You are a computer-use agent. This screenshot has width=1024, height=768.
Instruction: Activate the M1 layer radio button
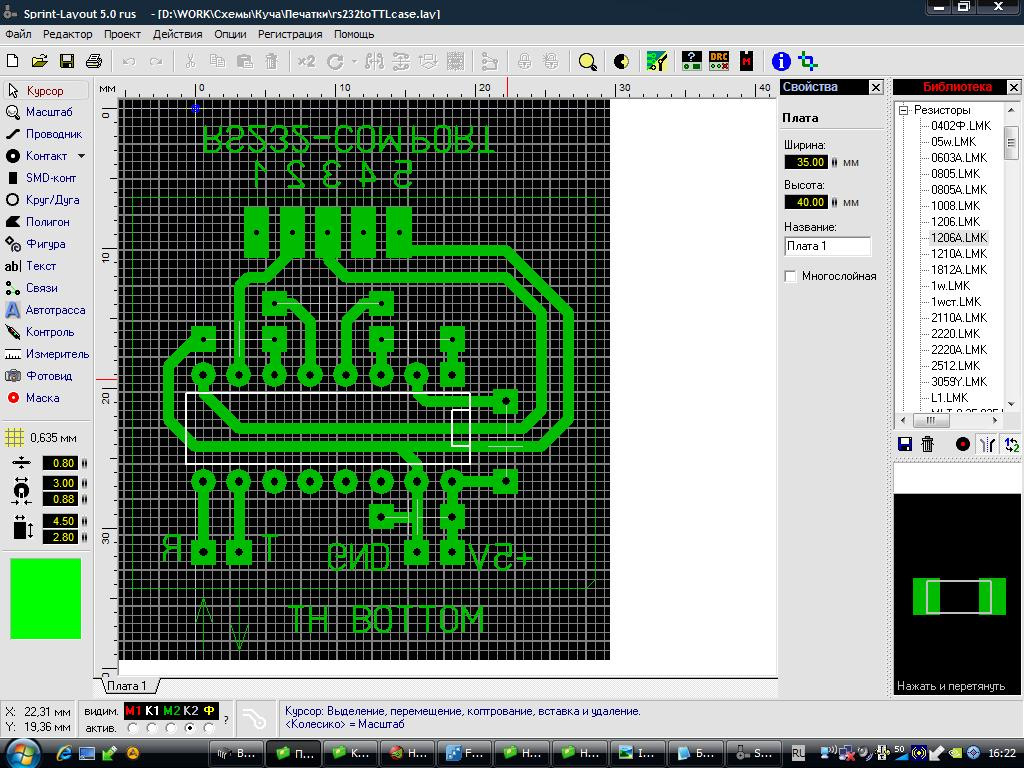(x=133, y=728)
